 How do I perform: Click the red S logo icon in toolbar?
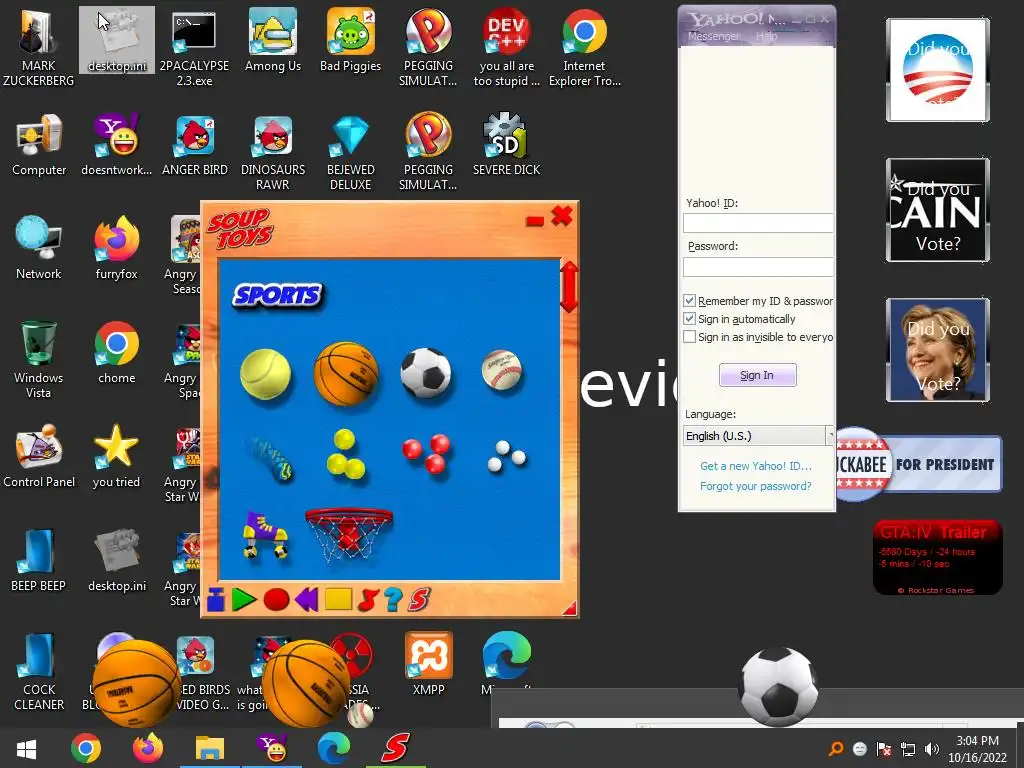pyautogui.click(x=419, y=599)
